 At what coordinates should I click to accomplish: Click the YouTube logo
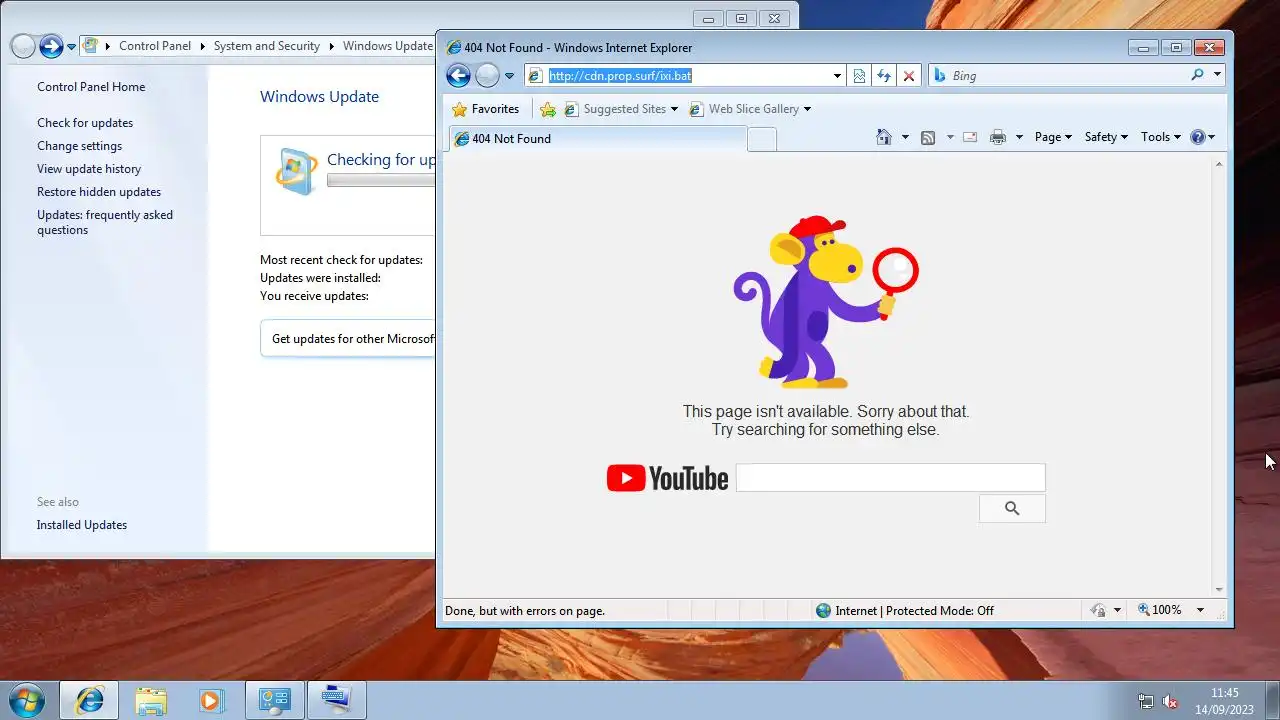[x=667, y=478]
